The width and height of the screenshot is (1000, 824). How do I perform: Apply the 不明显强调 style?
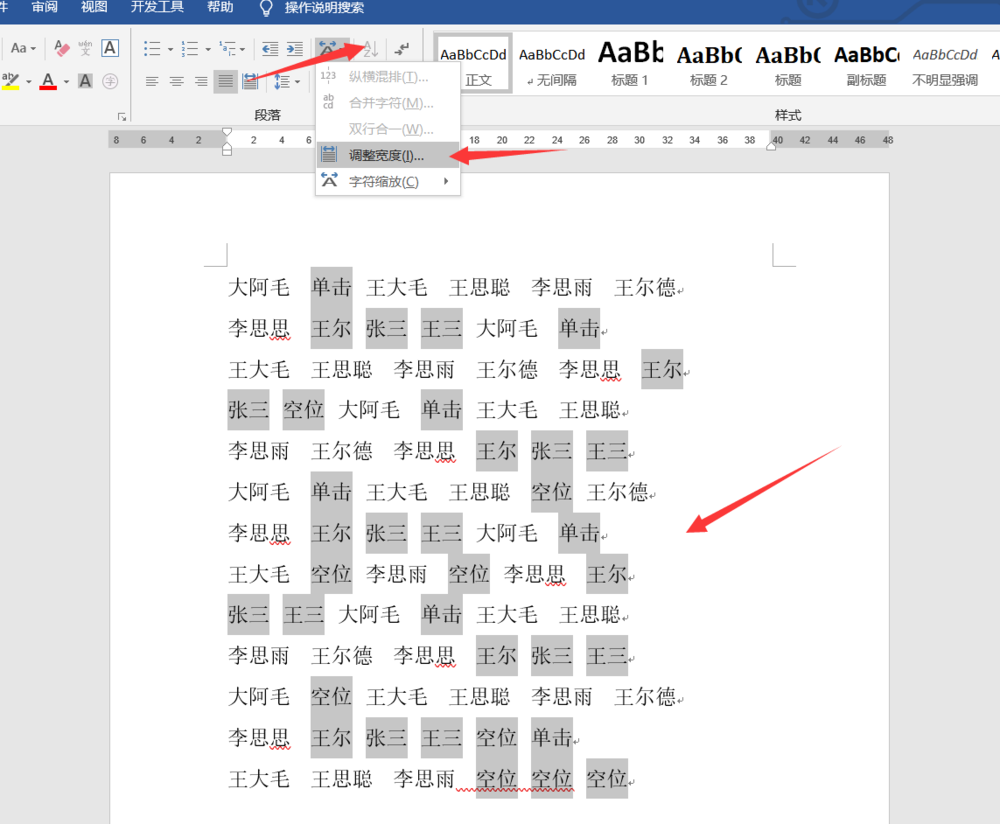point(945,64)
